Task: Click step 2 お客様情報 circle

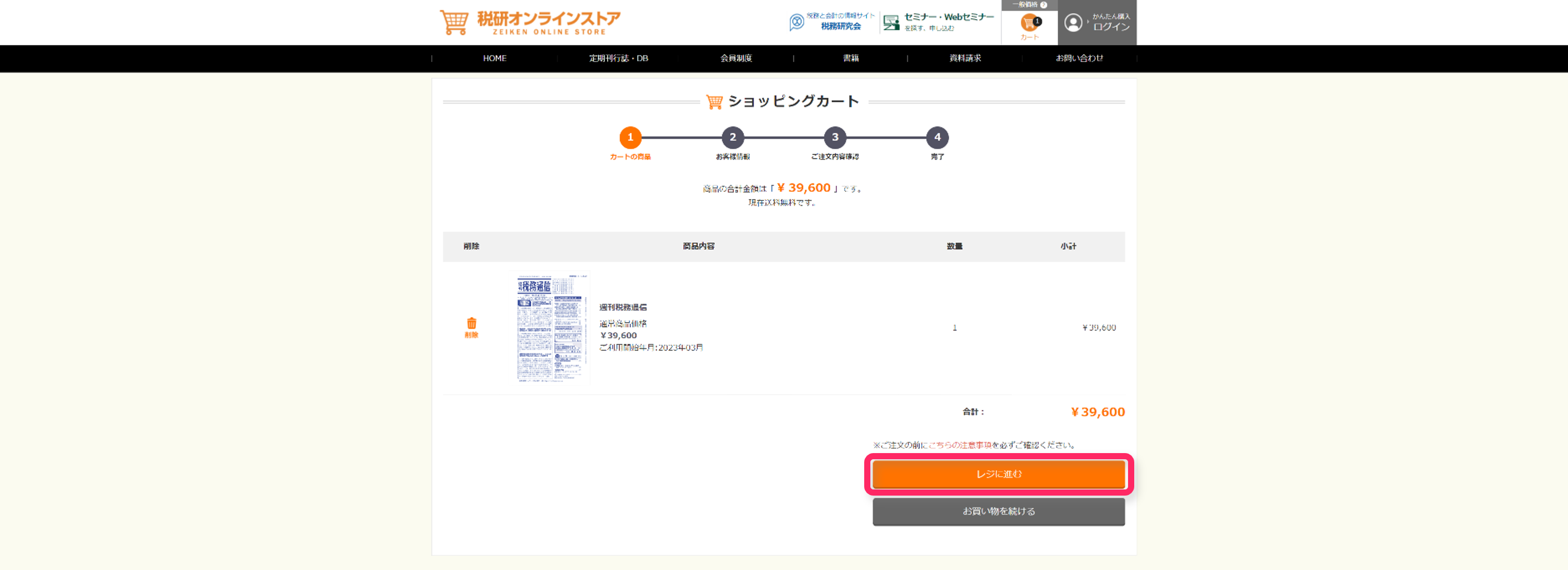Action: click(x=733, y=138)
